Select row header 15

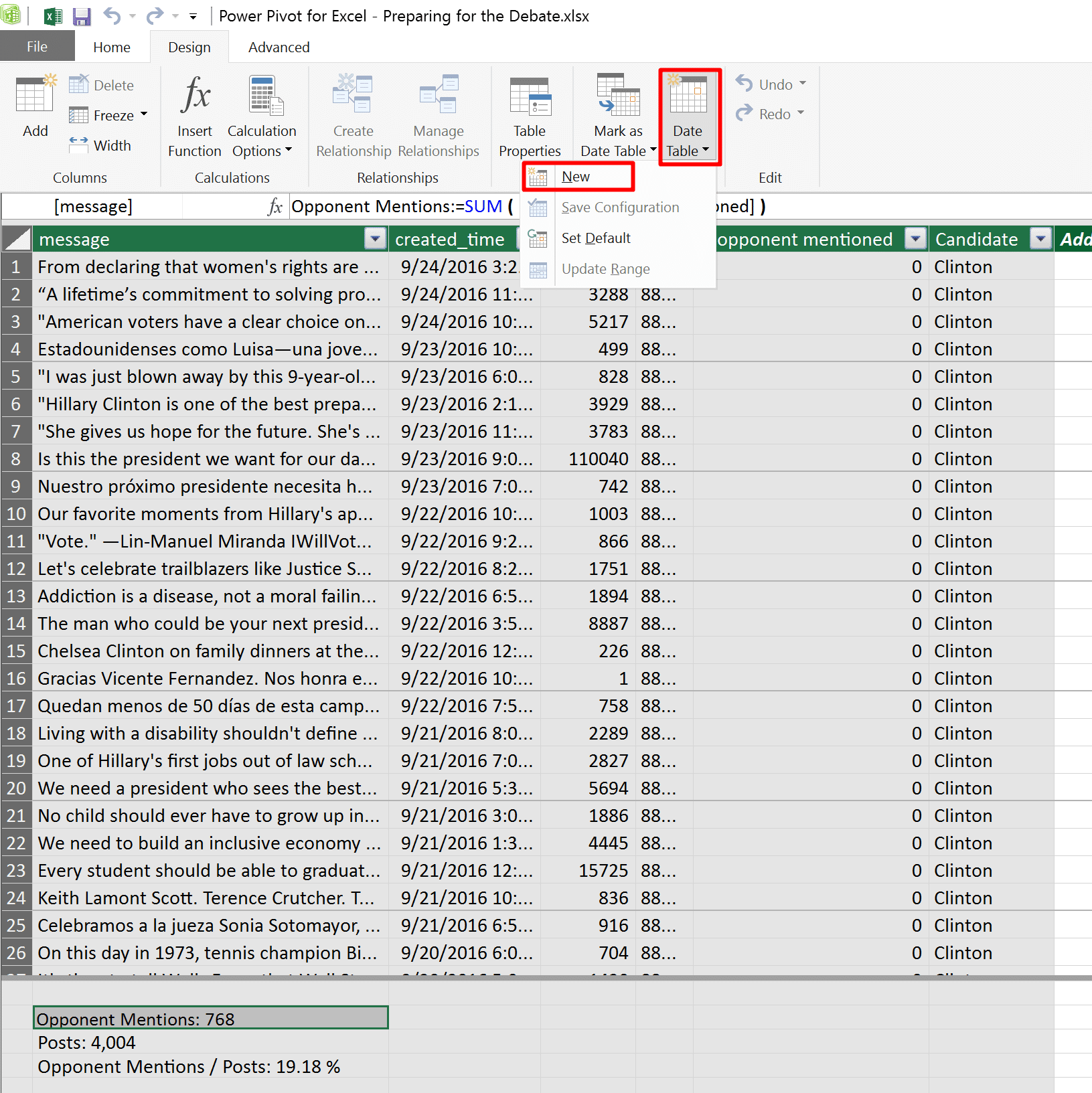[x=16, y=651]
